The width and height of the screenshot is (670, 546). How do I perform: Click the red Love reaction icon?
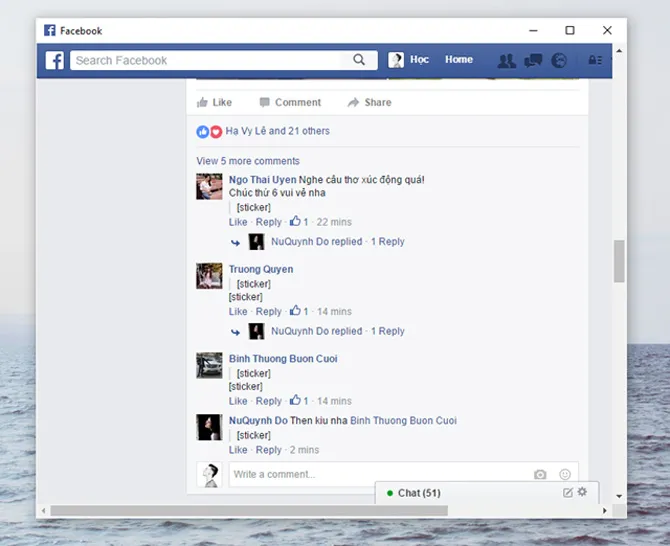point(216,132)
